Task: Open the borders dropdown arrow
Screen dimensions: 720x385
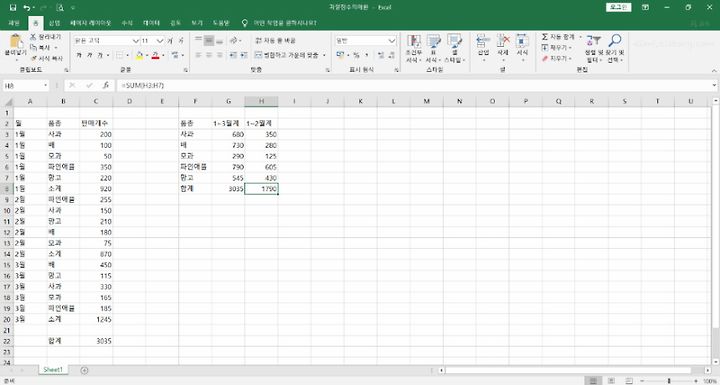Action: 128,55
